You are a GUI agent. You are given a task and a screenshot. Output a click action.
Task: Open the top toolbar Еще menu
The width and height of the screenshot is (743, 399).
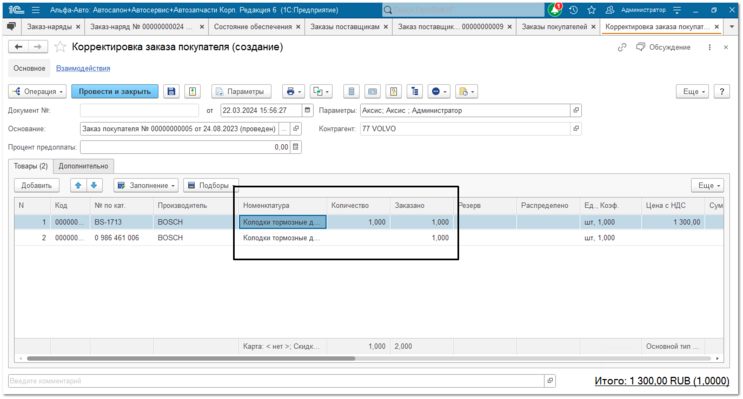[692, 91]
